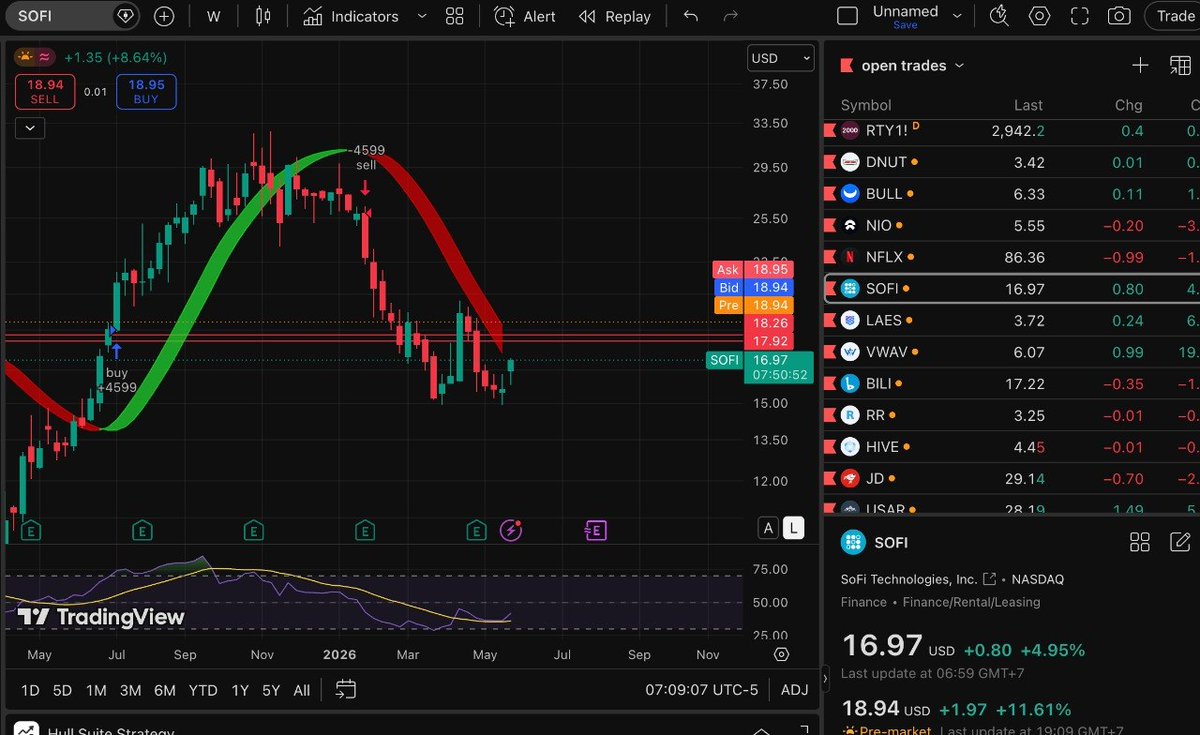Click the lightning dividend event marker

tap(512, 530)
